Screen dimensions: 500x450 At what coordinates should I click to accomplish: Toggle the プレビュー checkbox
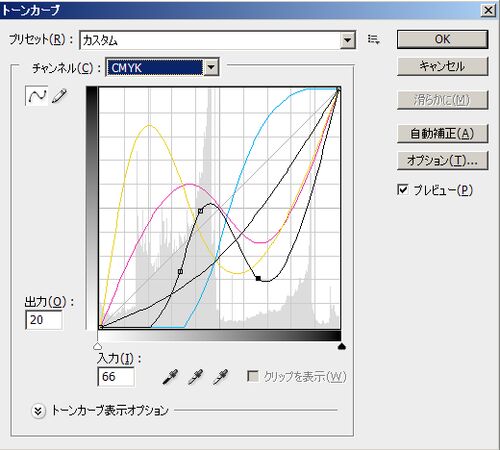(x=403, y=190)
